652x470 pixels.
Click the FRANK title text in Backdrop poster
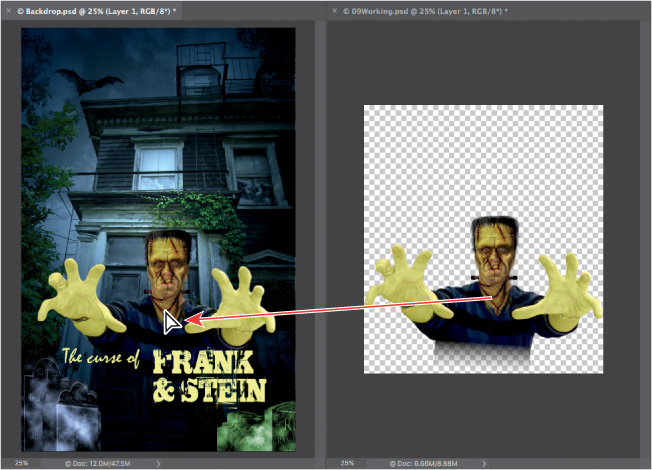(x=203, y=362)
